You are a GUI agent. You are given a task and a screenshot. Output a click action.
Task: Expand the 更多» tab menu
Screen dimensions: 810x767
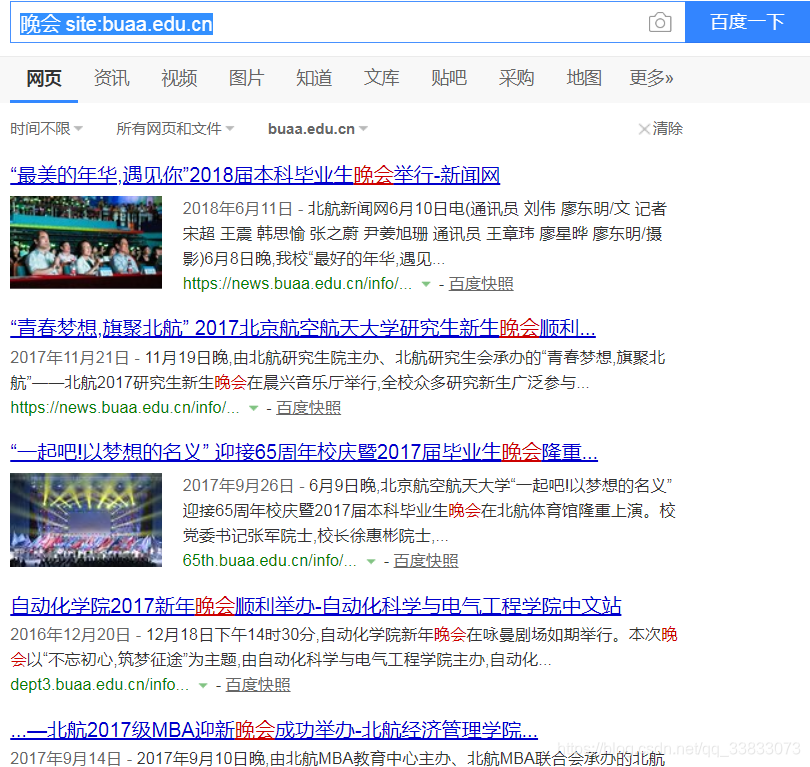651,78
